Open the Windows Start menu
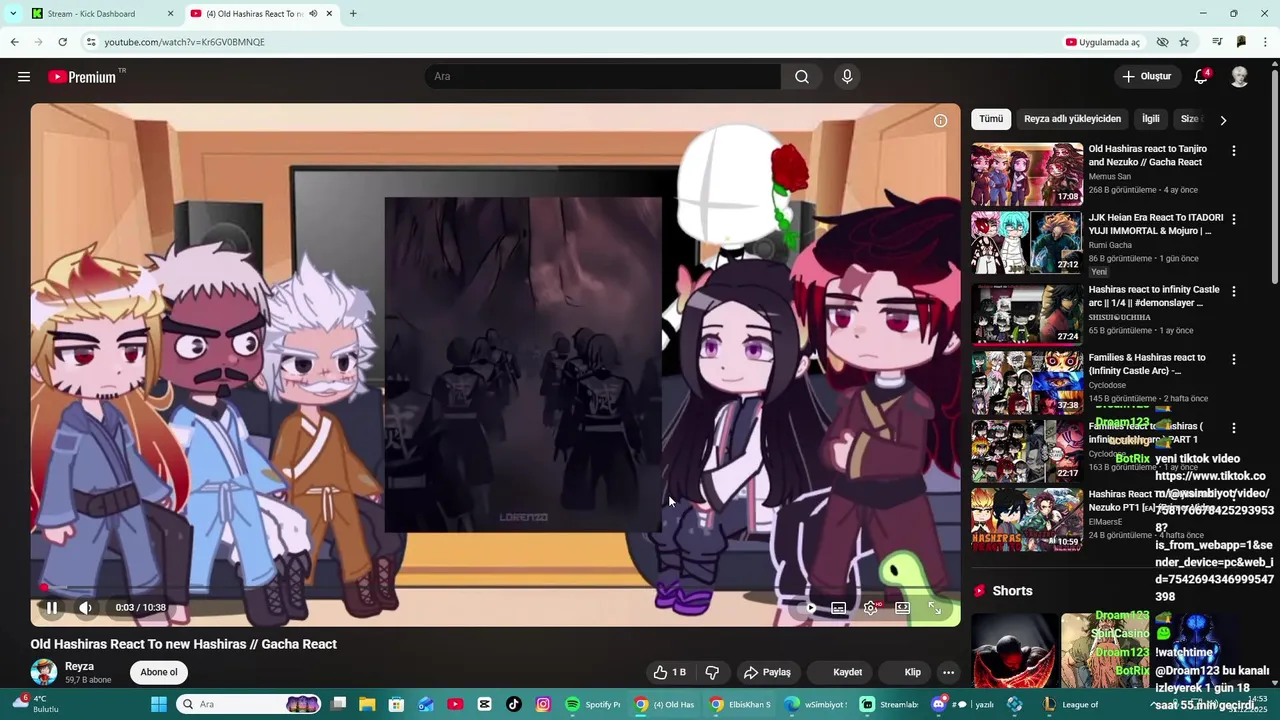 click(158, 704)
